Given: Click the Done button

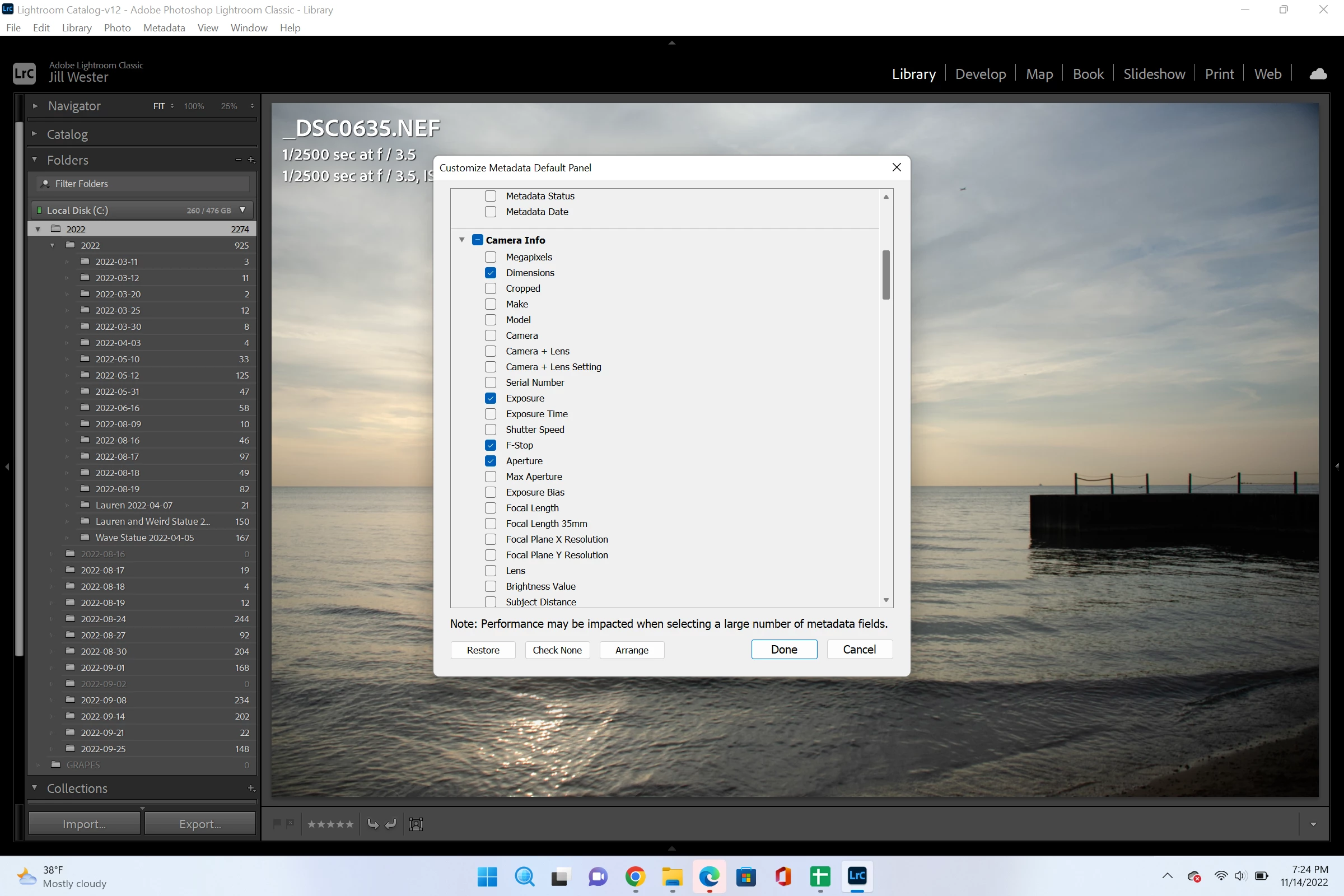Looking at the screenshot, I should [x=783, y=650].
